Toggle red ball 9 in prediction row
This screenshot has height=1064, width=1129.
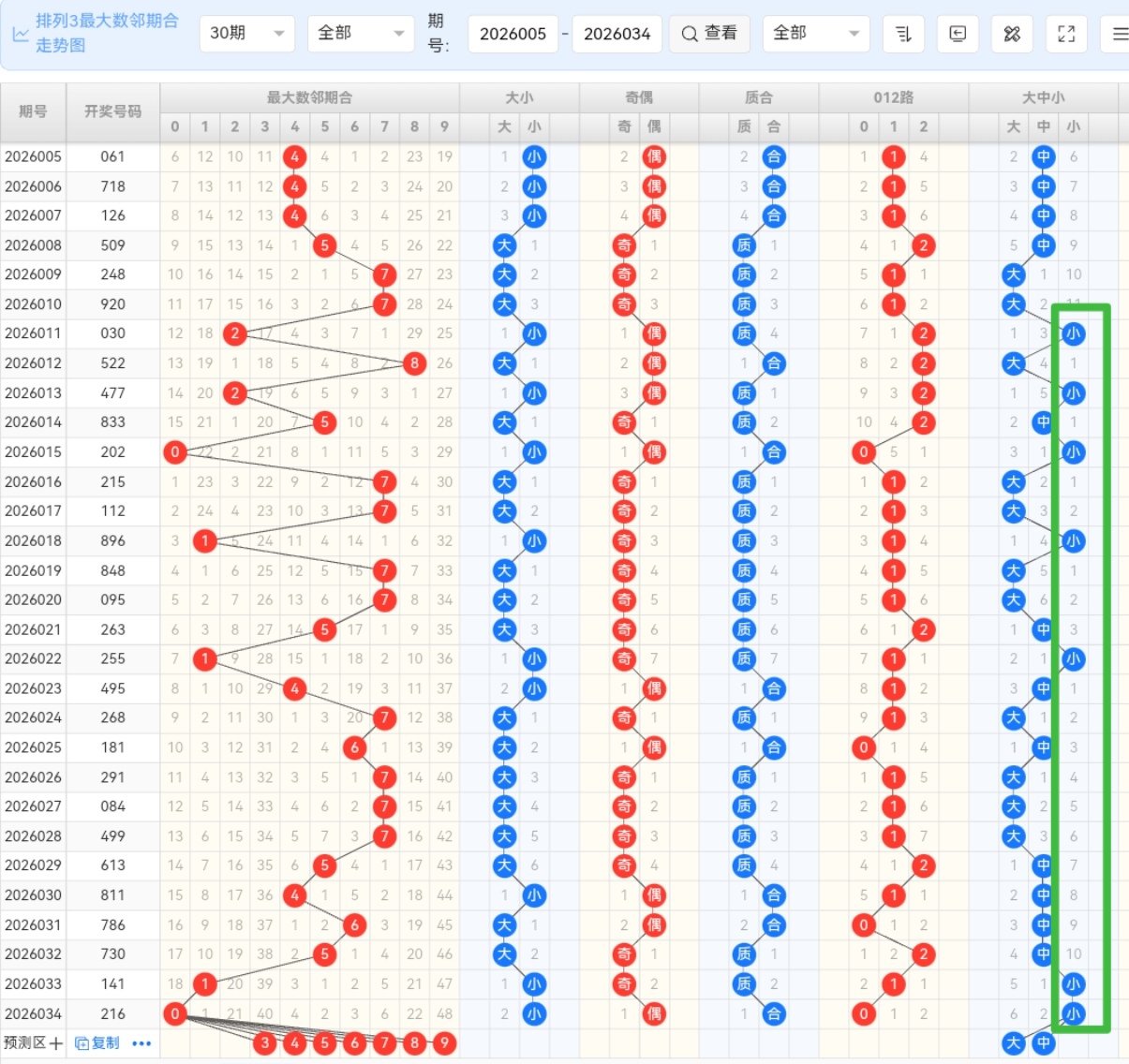click(x=444, y=1043)
